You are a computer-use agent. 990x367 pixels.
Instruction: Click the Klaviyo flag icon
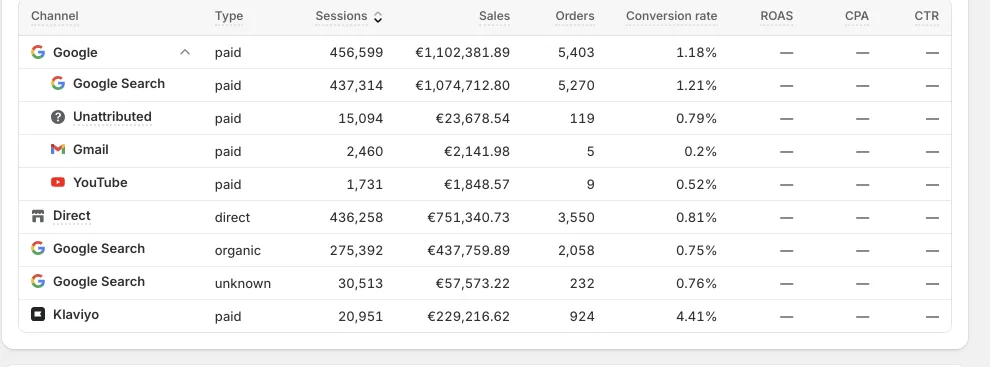38,314
